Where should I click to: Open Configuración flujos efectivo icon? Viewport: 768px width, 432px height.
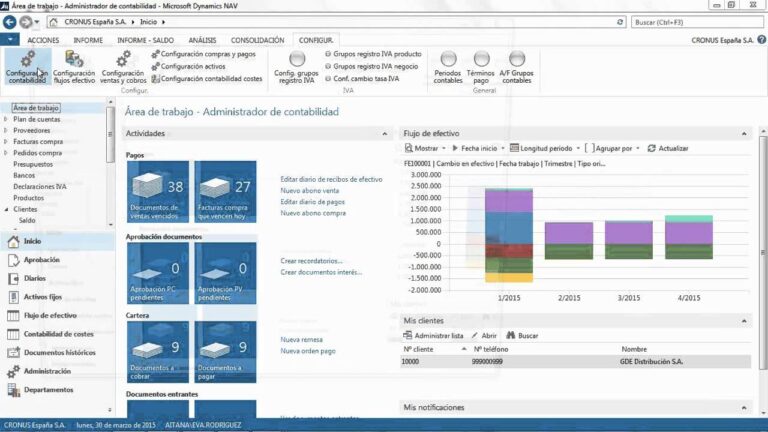(74, 67)
